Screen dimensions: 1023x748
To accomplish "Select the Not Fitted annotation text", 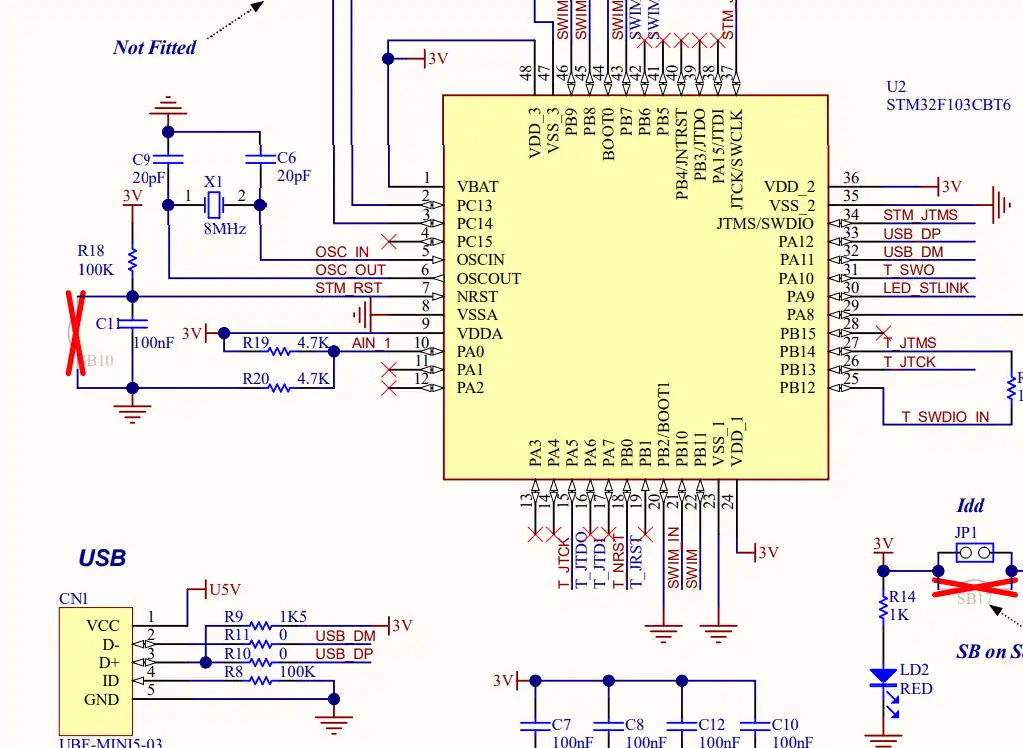I will tap(154, 48).
